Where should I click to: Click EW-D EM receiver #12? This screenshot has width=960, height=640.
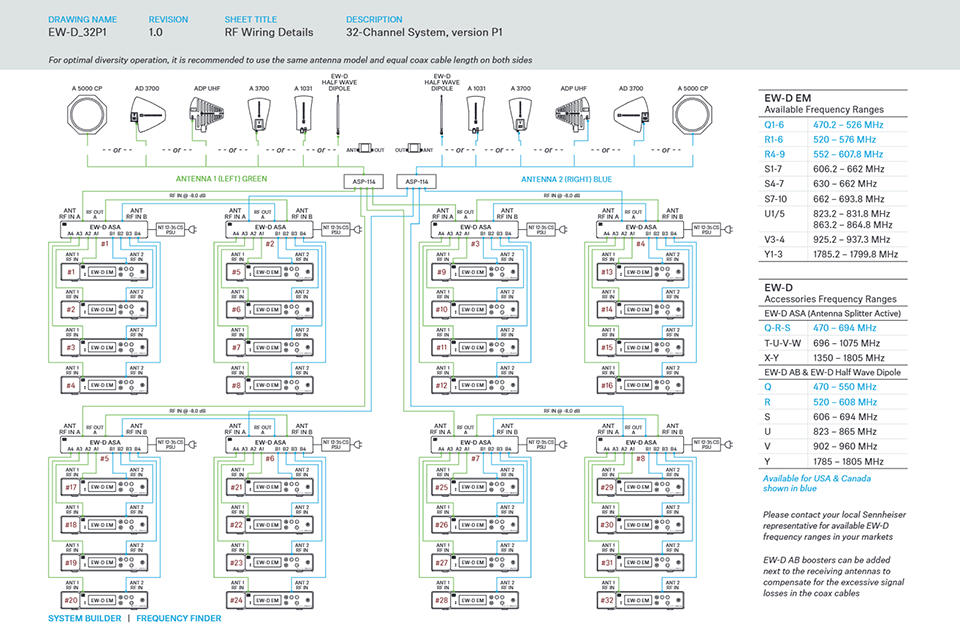475,385
